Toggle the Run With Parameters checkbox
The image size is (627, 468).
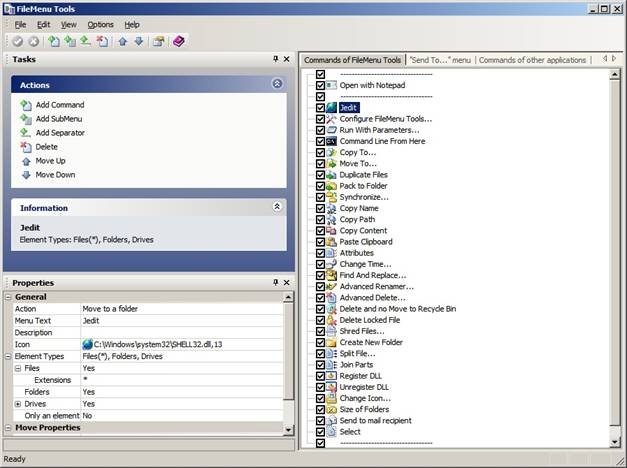pos(320,130)
